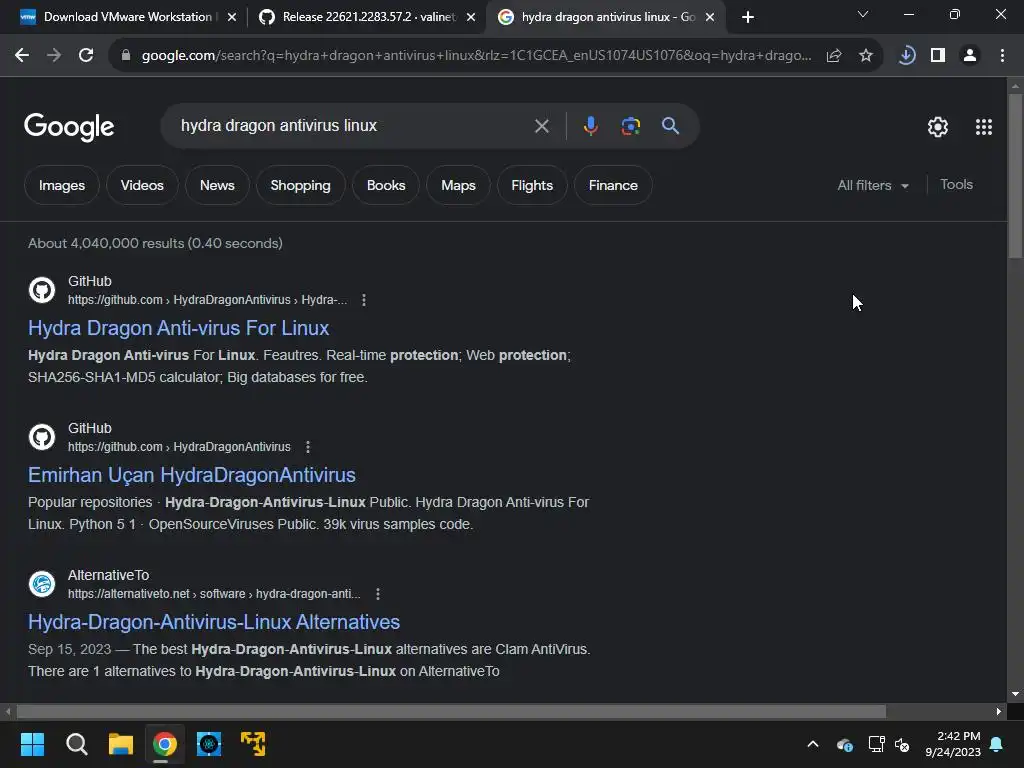
Task: Open Chrome three-dot menu
Action: click(x=1002, y=56)
